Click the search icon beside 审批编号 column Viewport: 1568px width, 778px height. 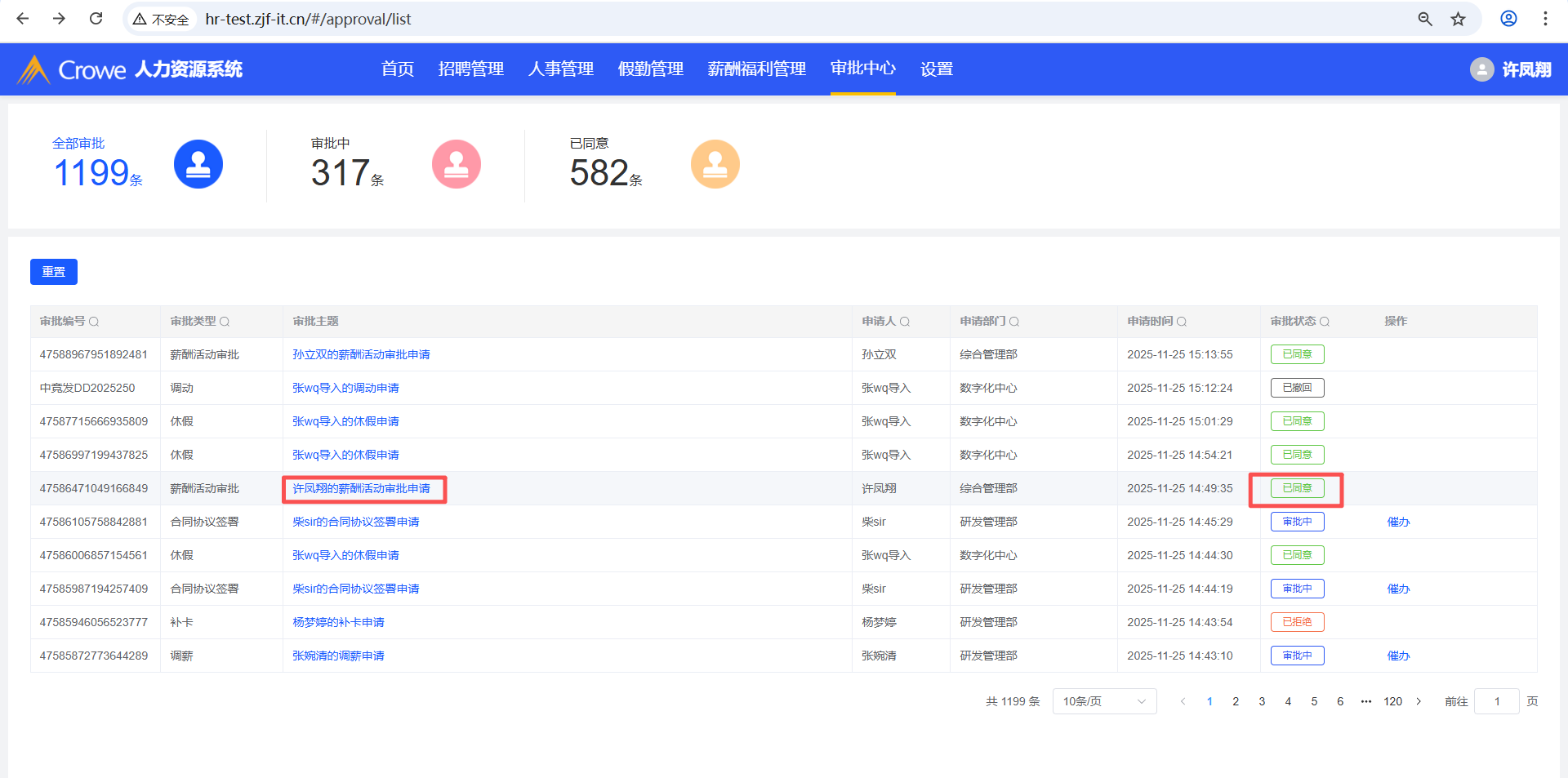tap(94, 322)
